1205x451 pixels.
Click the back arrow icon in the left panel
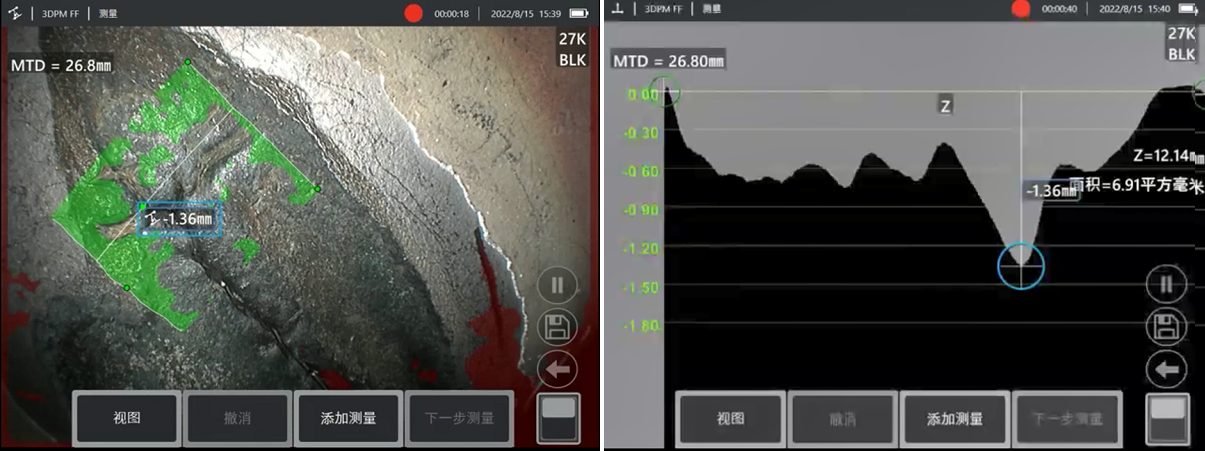(x=557, y=369)
